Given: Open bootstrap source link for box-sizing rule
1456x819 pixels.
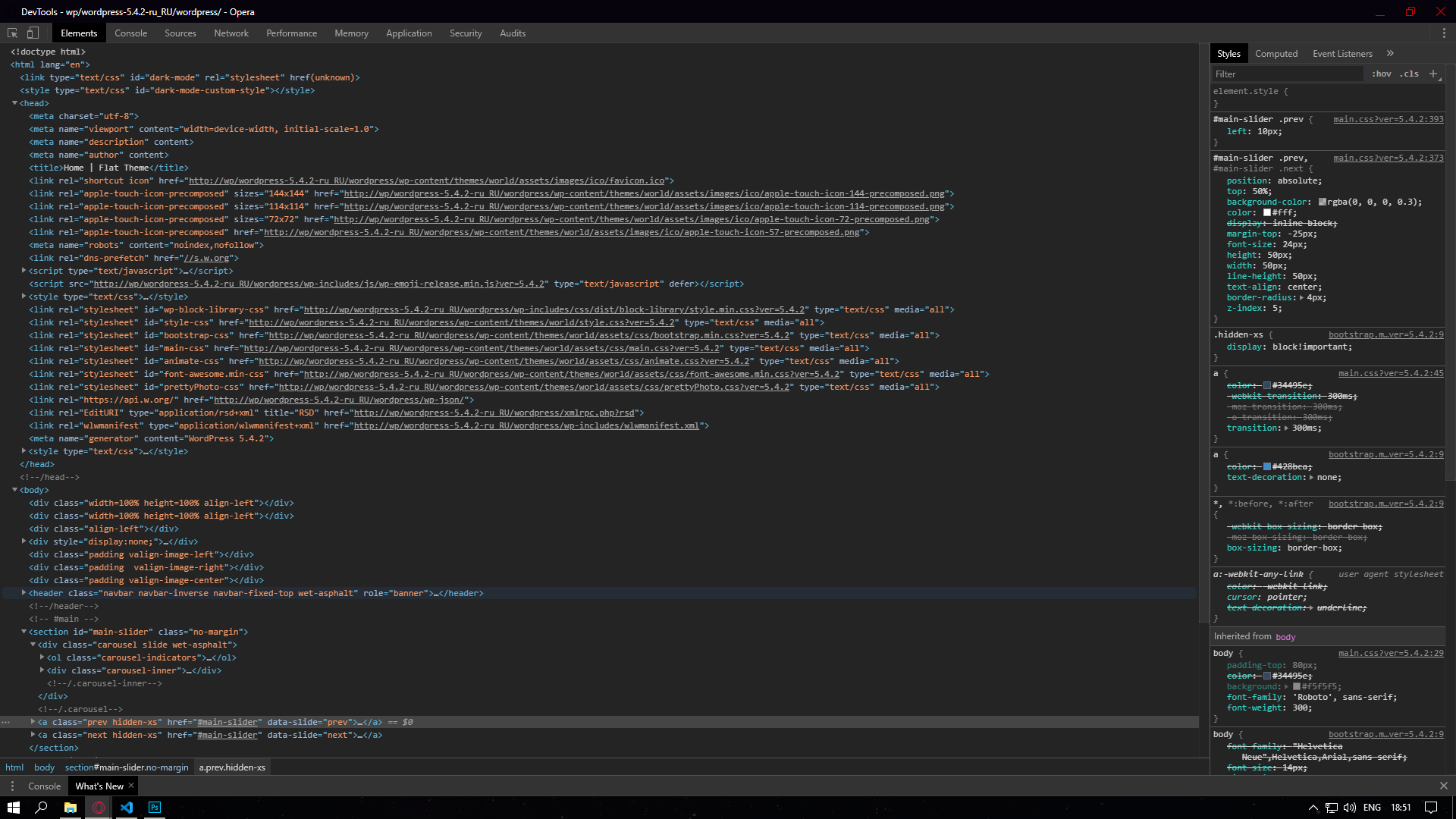Looking at the screenshot, I should point(1386,504).
